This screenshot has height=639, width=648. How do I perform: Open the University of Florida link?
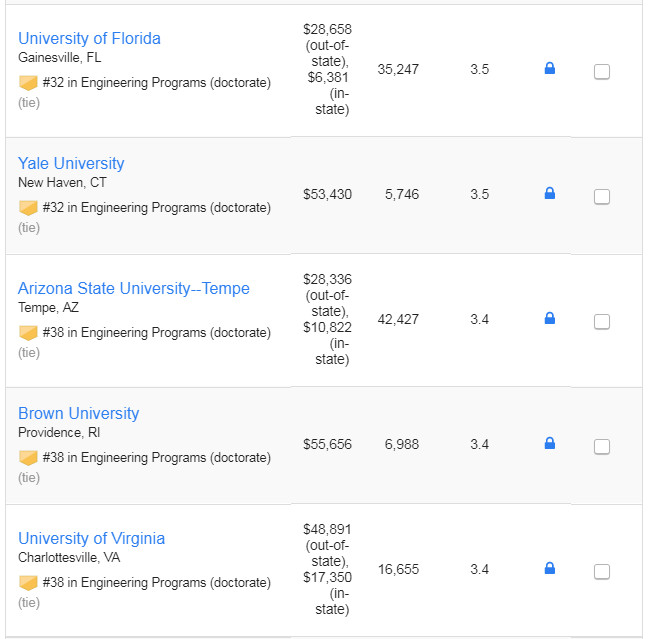click(89, 38)
